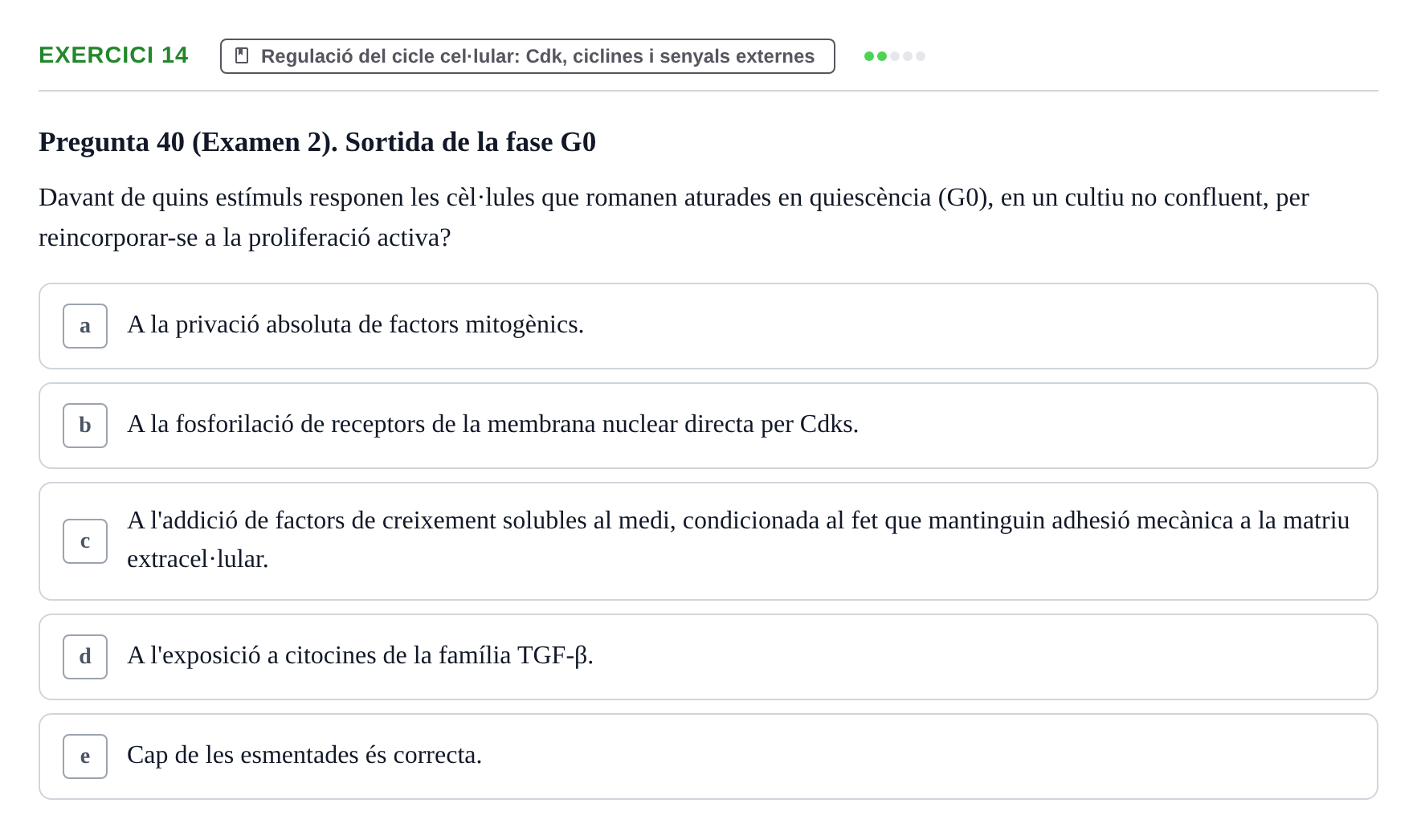Click the fourth gray difficulty dot

(x=908, y=56)
